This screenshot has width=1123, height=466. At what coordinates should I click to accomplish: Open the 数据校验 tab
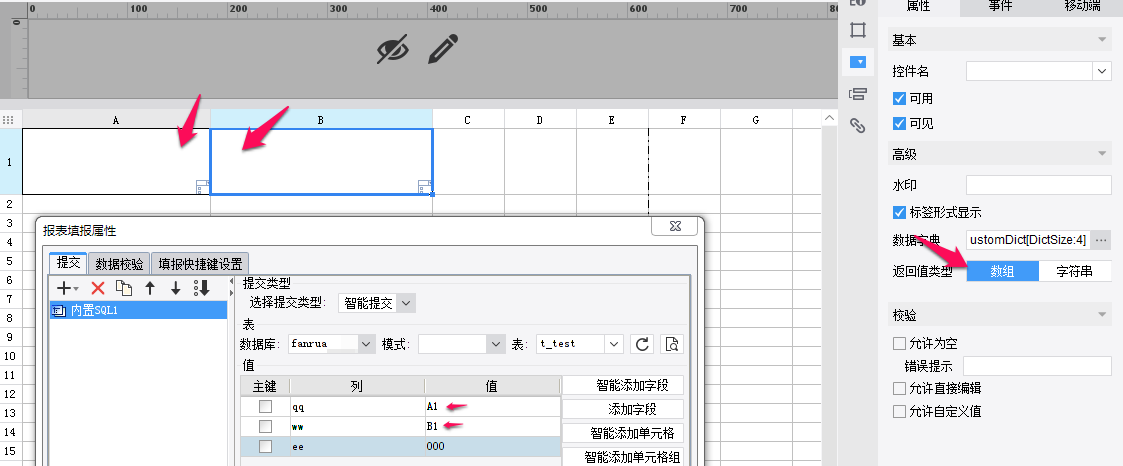[120, 263]
